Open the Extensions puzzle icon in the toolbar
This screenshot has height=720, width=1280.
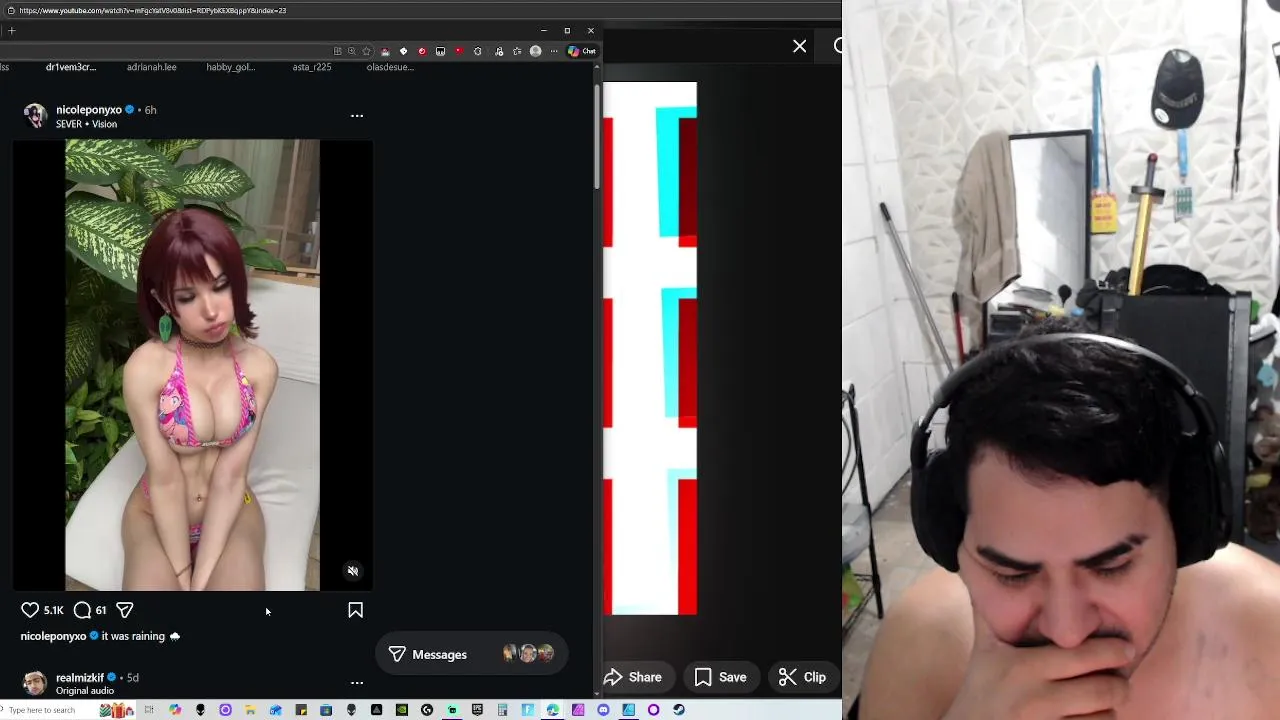478,51
